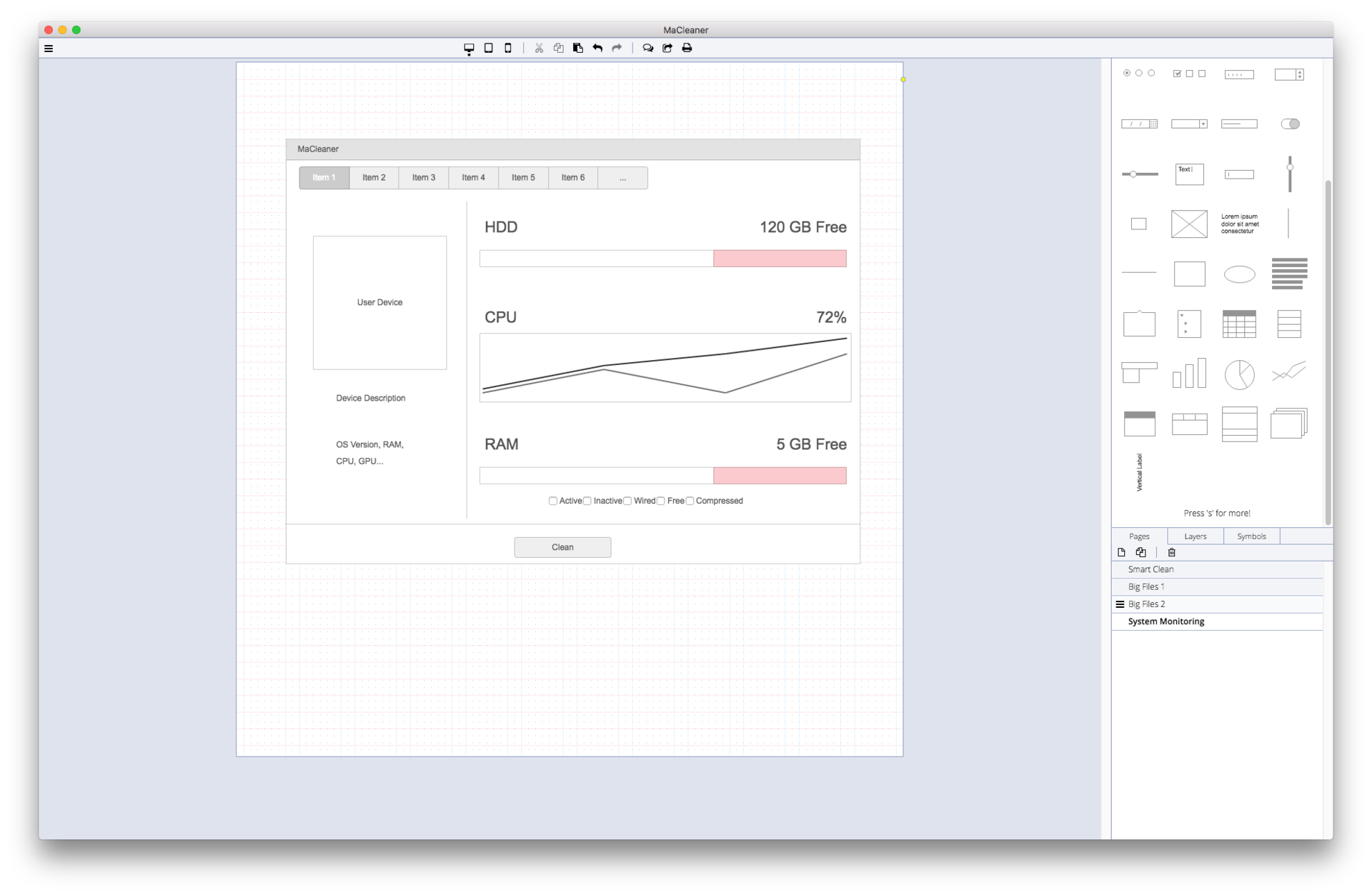Viewport: 1372px width, 895px height.
Task: Select Item 3 tab in mockup
Action: tap(424, 178)
